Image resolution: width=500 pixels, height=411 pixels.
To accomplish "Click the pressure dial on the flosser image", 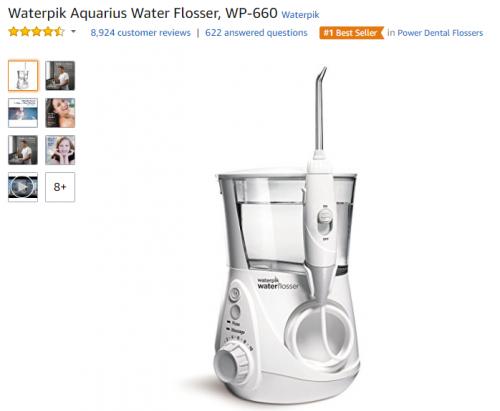I will (232, 364).
